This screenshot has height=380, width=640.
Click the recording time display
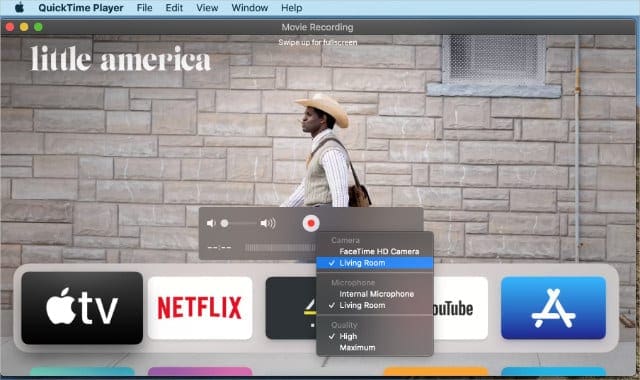coord(219,247)
